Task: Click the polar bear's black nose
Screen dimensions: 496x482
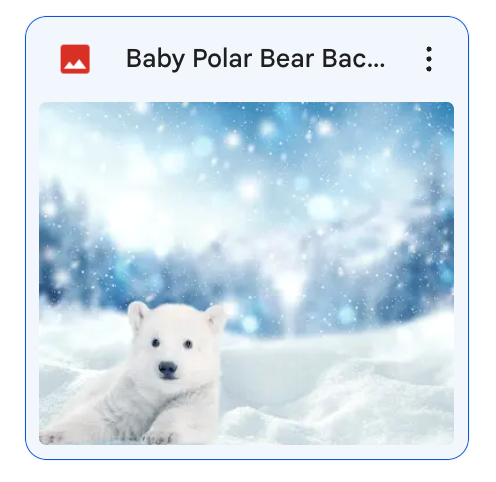Action: tap(168, 369)
